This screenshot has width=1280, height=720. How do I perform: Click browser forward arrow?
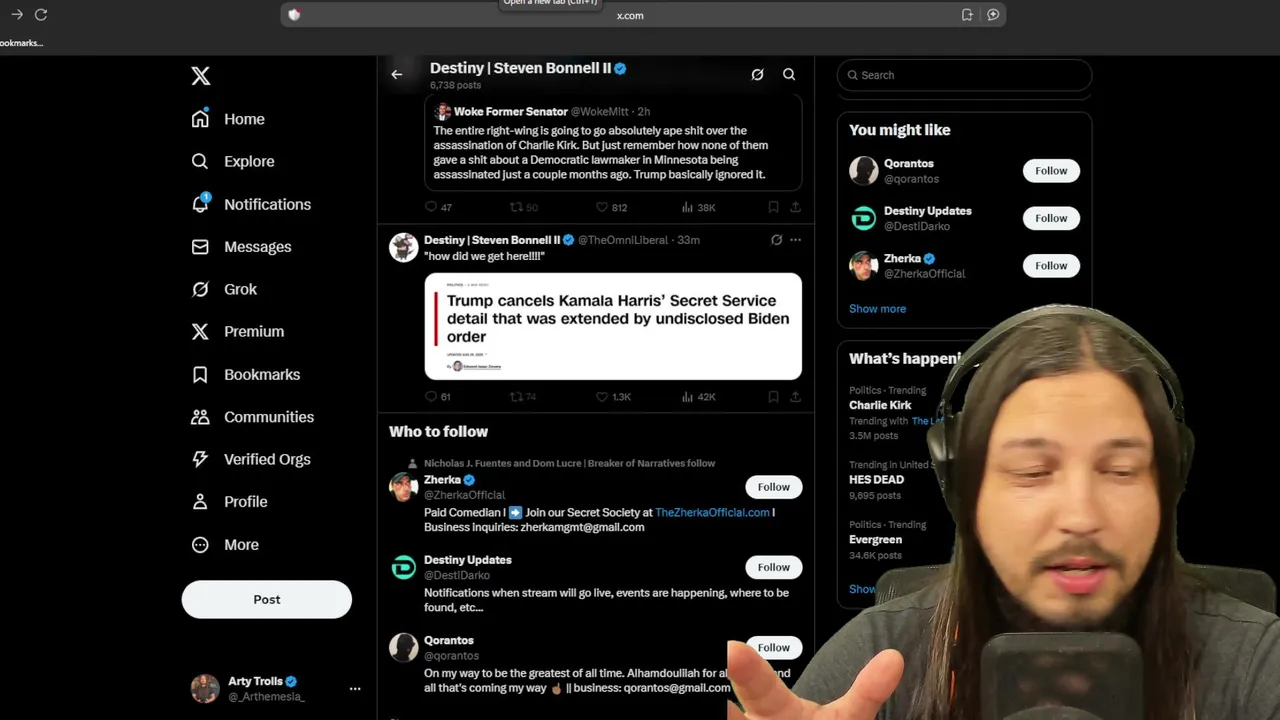17,14
